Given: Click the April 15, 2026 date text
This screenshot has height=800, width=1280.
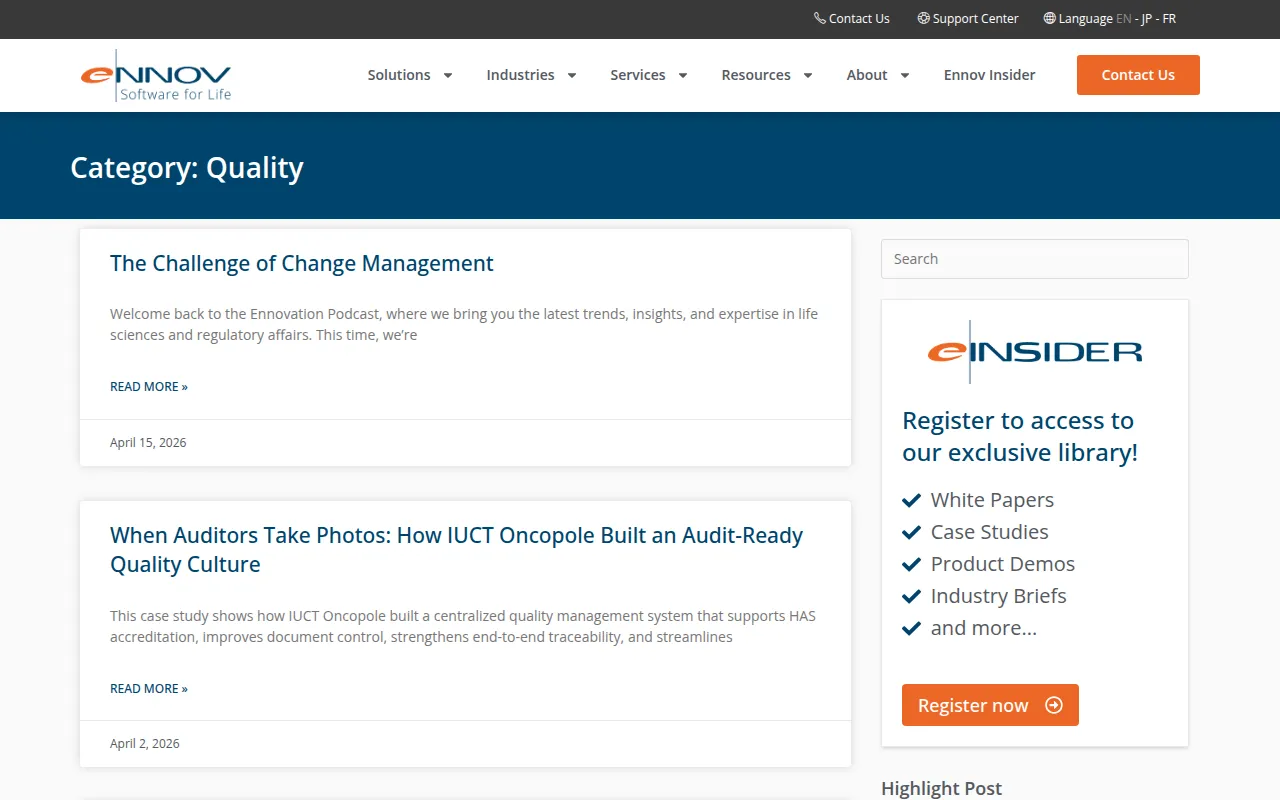Looking at the screenshot, I should [x=148, y=442].
